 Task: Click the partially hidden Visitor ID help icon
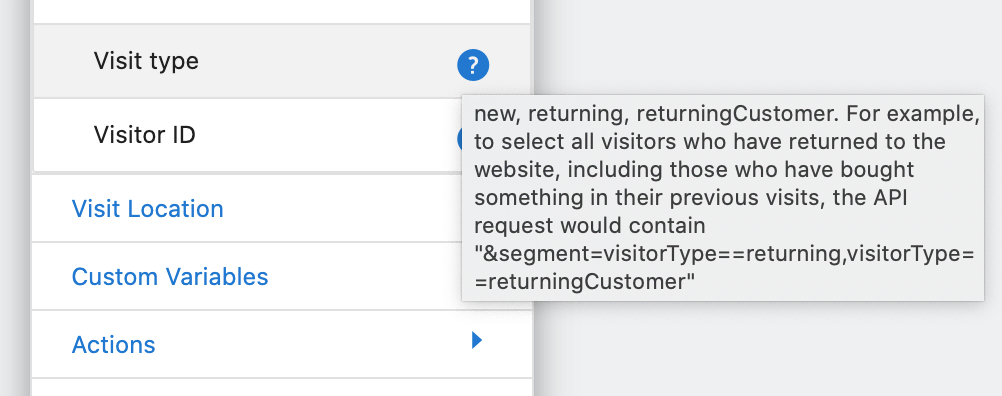click(459, 137)
